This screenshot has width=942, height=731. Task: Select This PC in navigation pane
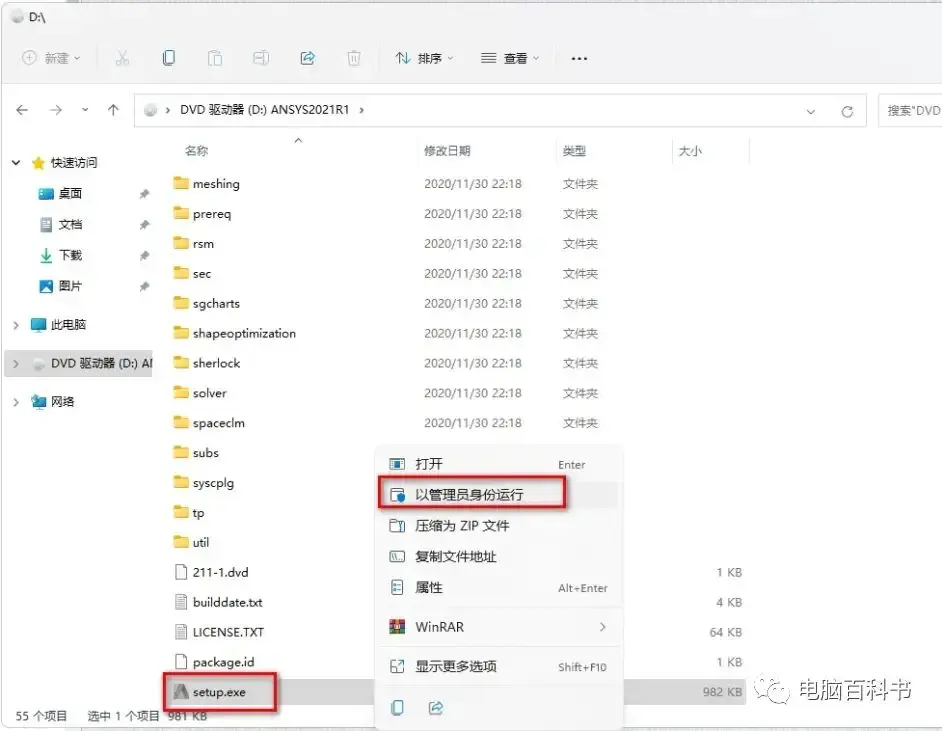pos(68,325)
